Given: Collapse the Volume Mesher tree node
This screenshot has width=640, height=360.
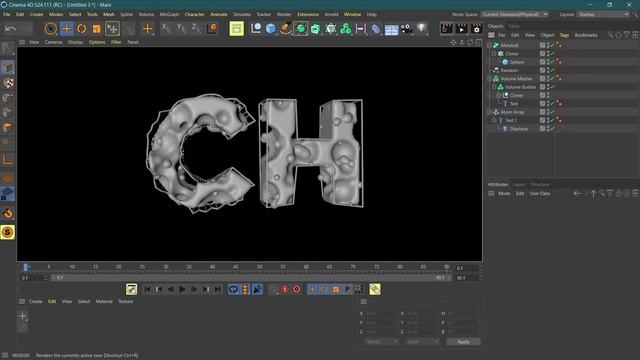Looking at the screenshot, I should (x=490, y=78).
